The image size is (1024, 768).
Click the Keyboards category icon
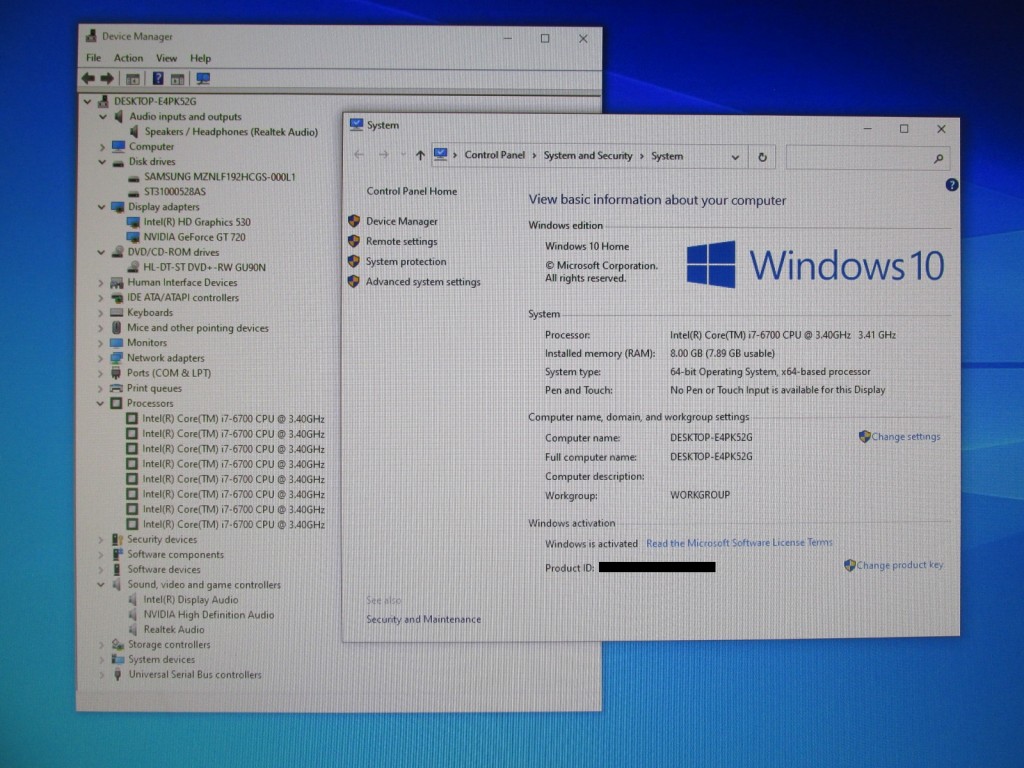click(x=117, y=313)
